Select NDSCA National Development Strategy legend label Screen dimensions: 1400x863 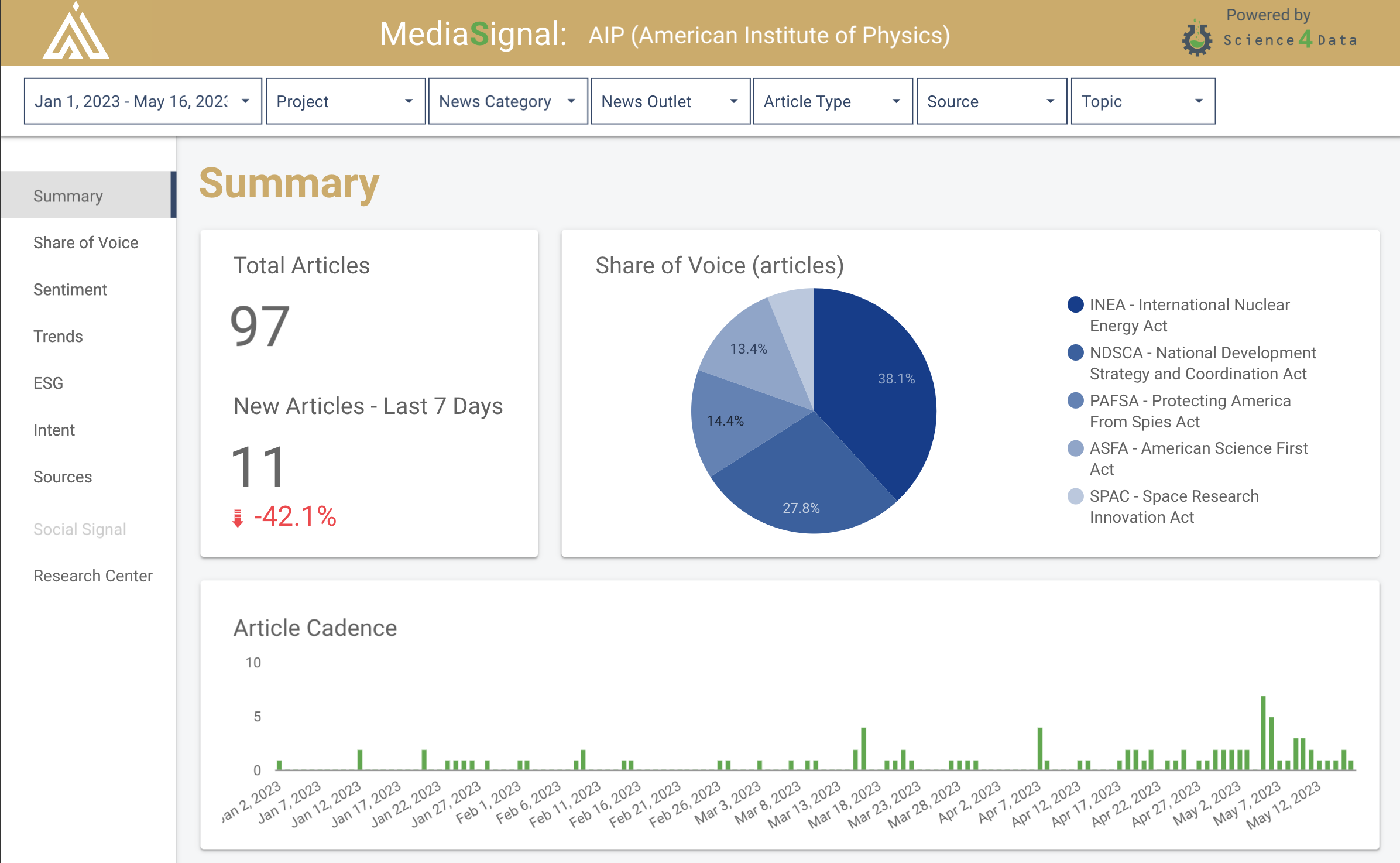[x=1203, y=363]
